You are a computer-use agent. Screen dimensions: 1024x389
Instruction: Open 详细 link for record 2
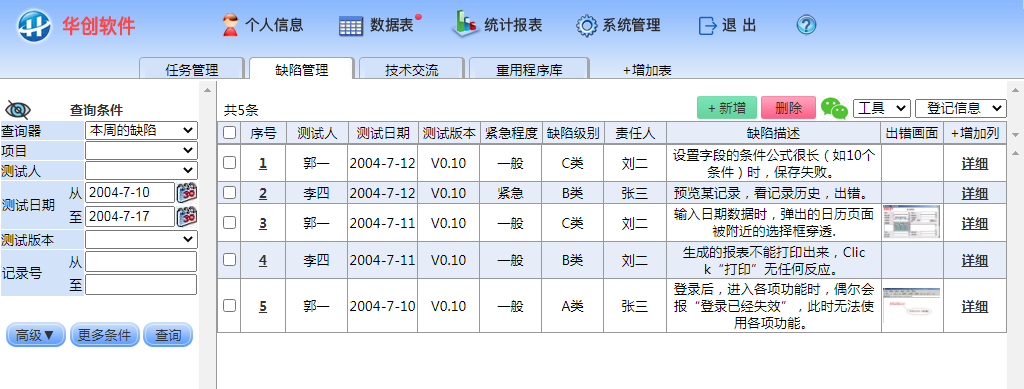point(974,193)
